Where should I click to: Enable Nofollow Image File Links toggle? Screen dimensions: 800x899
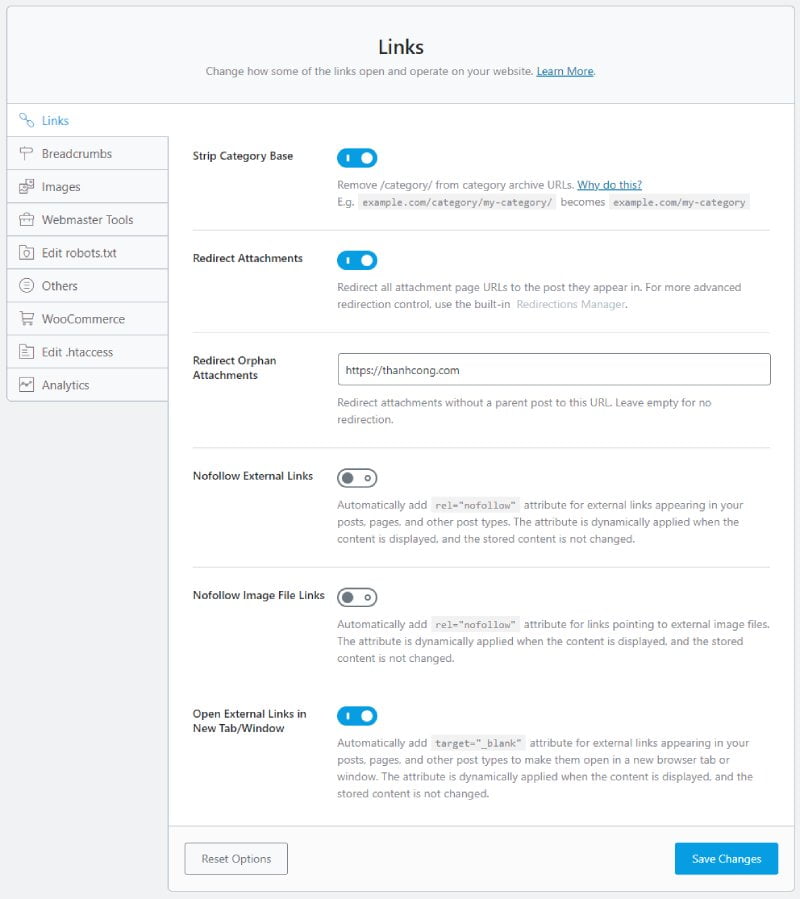[x=357, y=597]
